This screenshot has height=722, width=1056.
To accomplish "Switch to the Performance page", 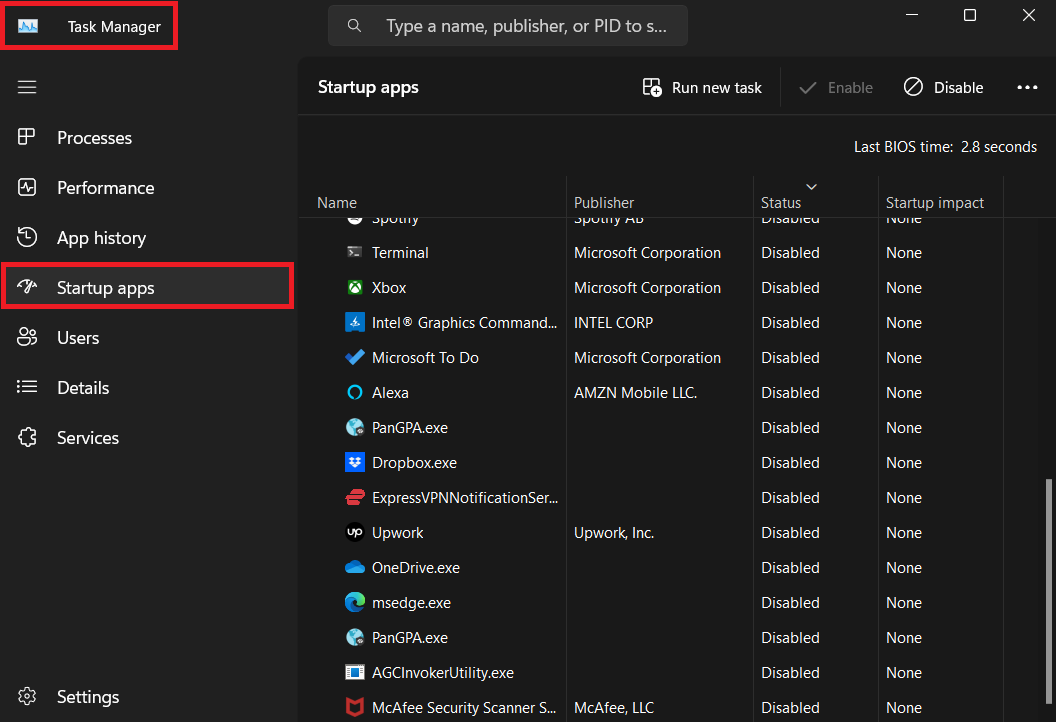I will pos(147,187).
